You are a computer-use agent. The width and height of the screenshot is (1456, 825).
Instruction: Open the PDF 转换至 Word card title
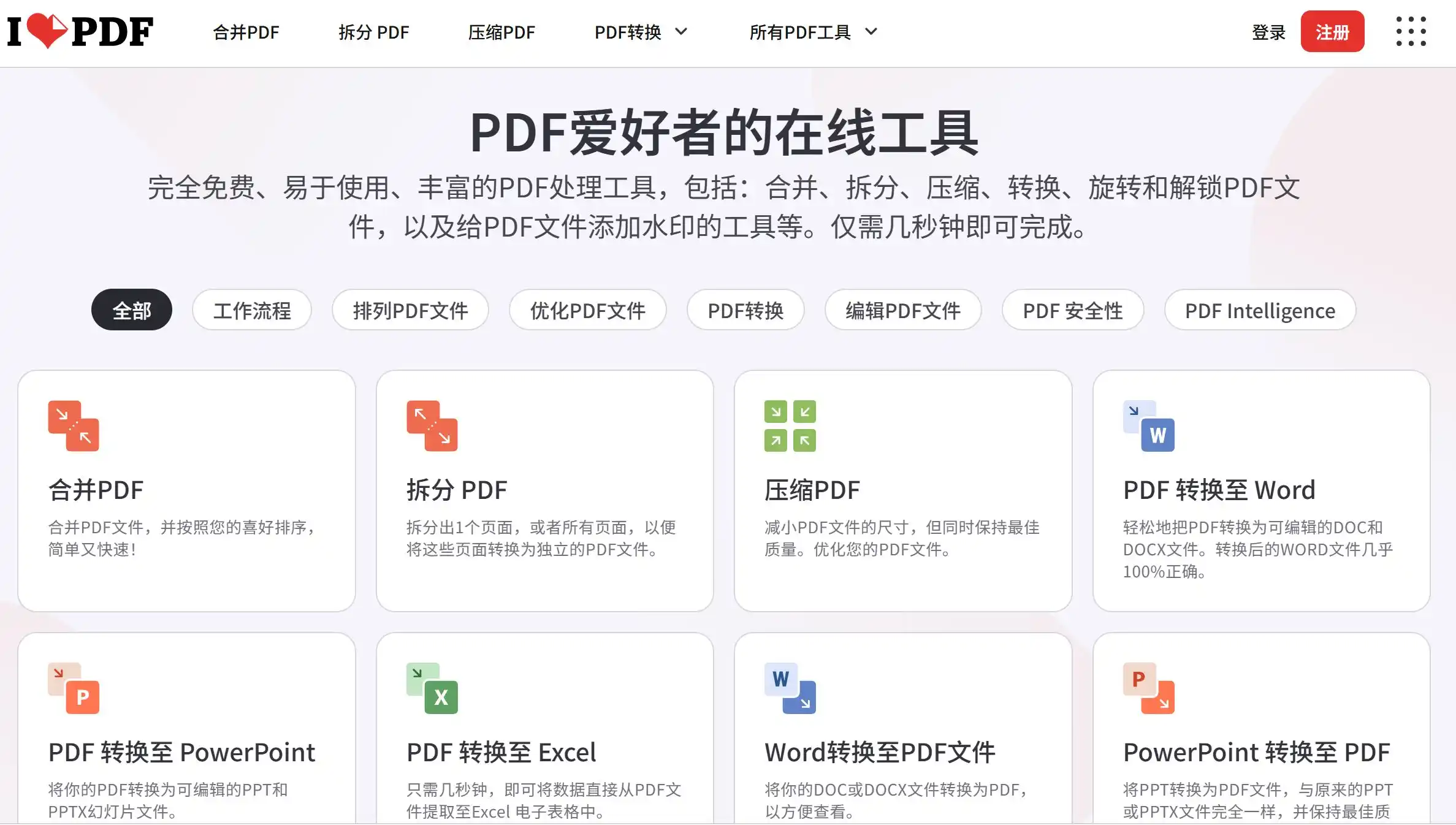[x=1219, y=490]
